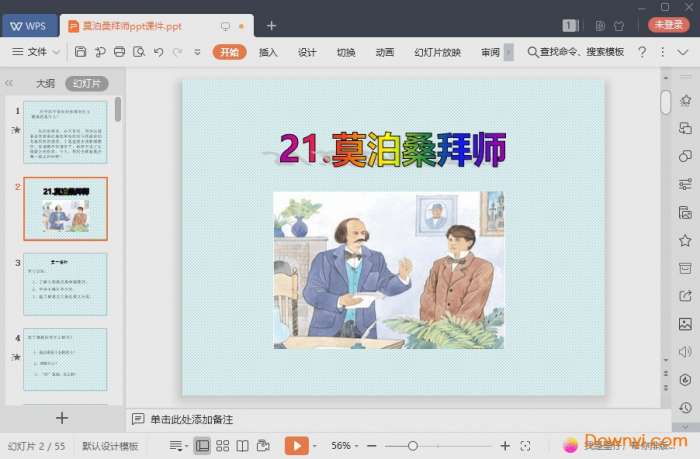The image size is (700, 459).
Task: Click the Save icon
Action: pyautogui.click(x=80, y=52)
